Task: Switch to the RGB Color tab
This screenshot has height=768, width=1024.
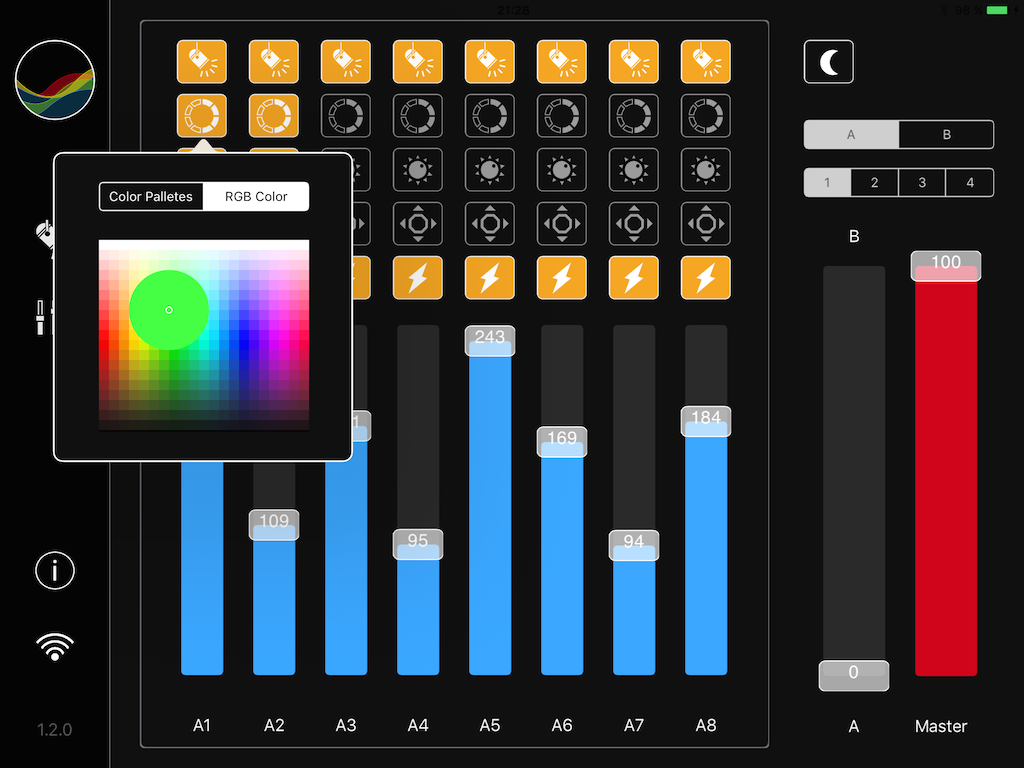Action: pos(256,197)
